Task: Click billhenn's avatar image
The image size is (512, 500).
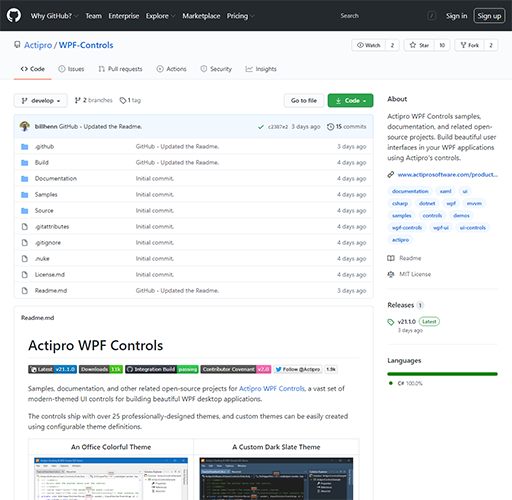Action: (x=25, y=126)
